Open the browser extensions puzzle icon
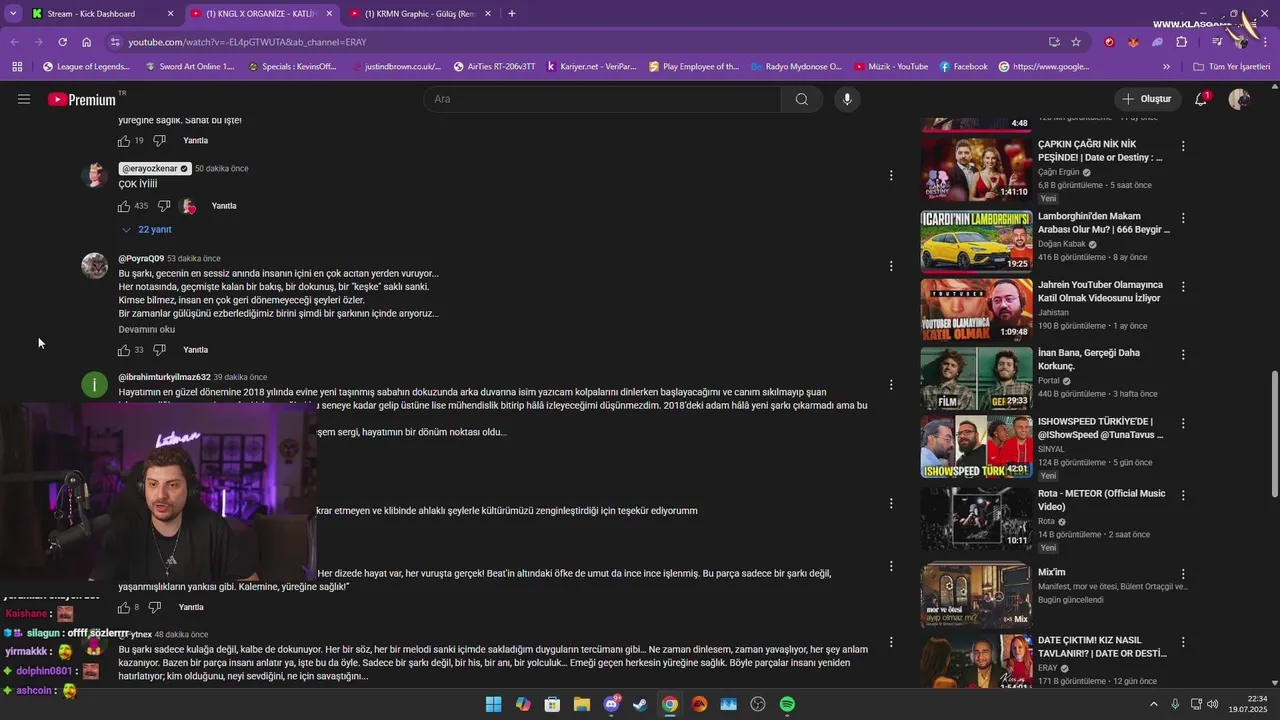Image resolution: width=1280 pixels, height=720 pixels. pos(1182,42)
